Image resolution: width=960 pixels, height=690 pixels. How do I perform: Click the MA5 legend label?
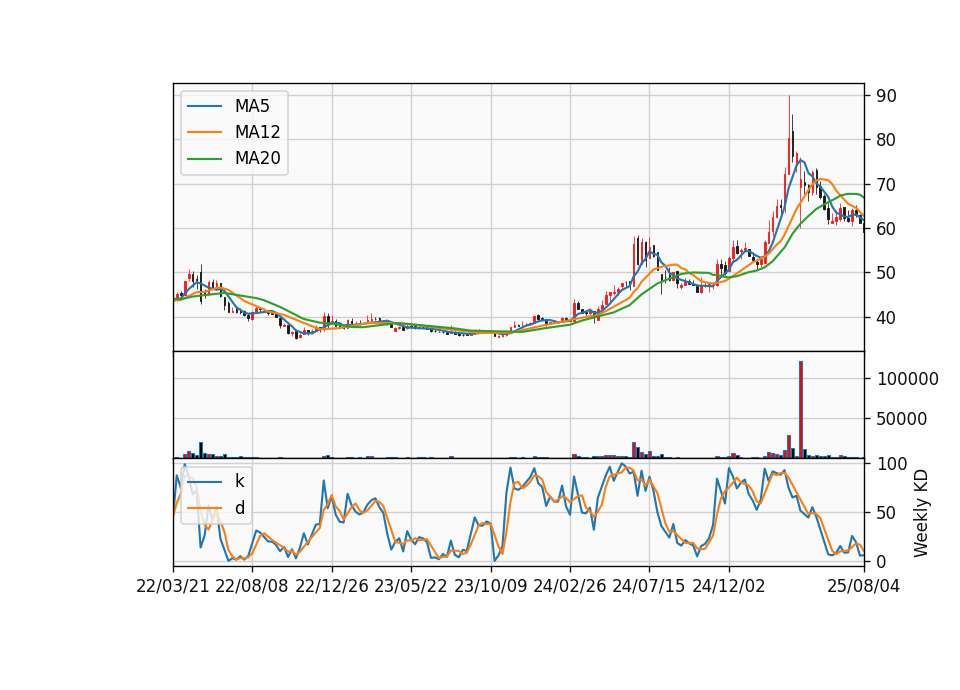[x=252, y=106]
